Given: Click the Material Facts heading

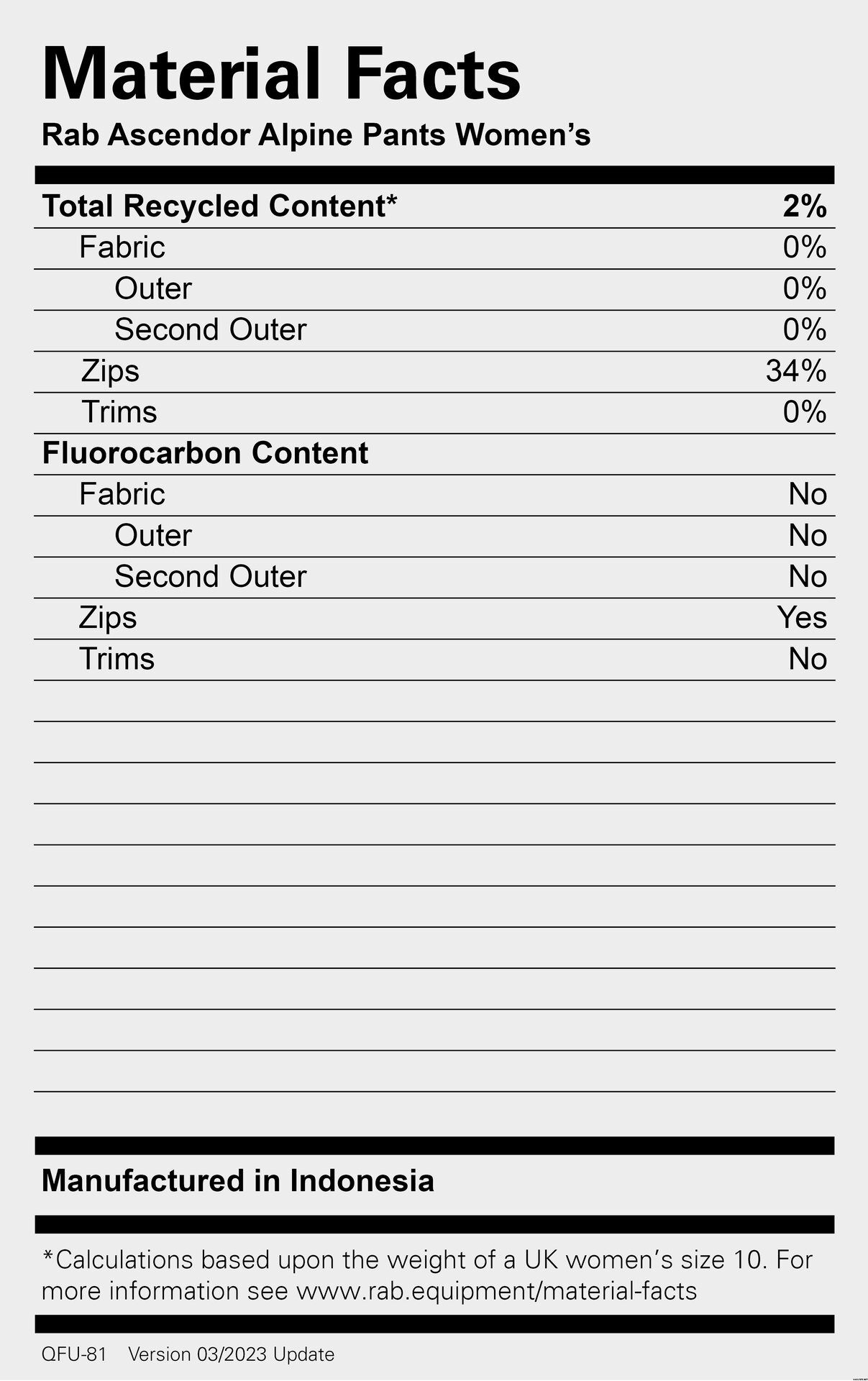Looking at the screenshot, I should point(281,74).
